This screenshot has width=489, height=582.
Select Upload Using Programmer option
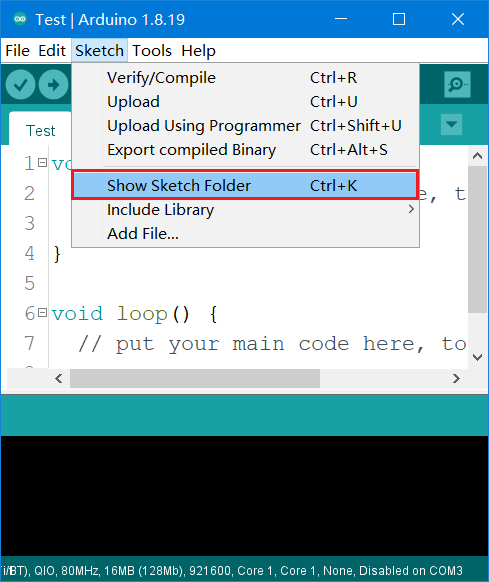pyautogui.click(x=245, y=126)
